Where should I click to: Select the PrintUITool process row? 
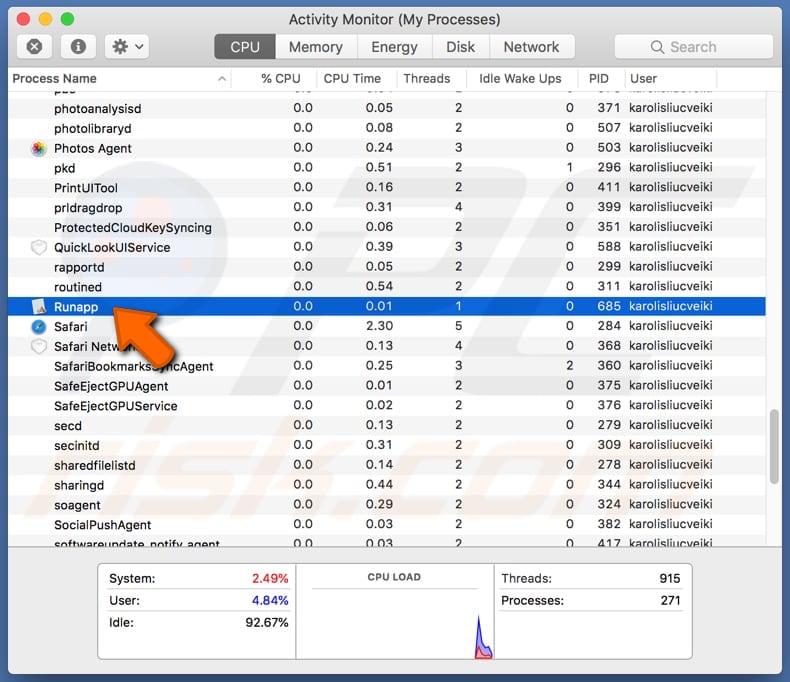click(x=387, y=187)
